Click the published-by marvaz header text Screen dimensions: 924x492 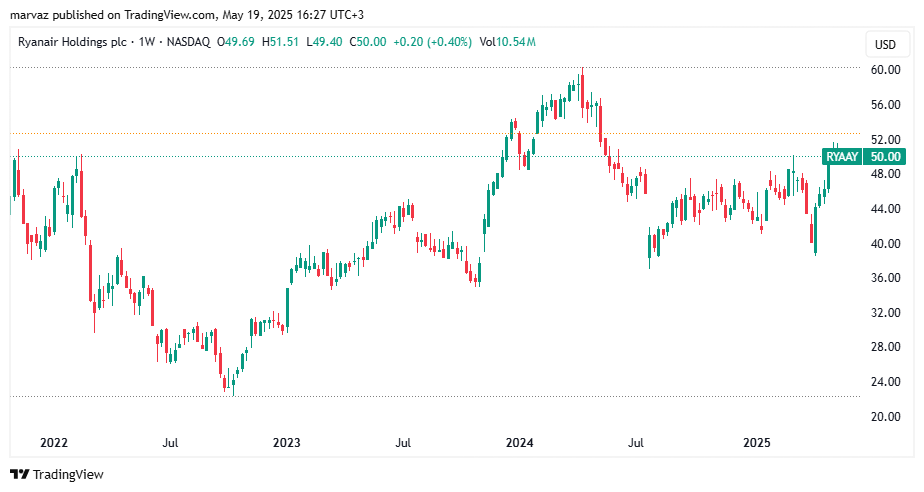coord(187,15)
